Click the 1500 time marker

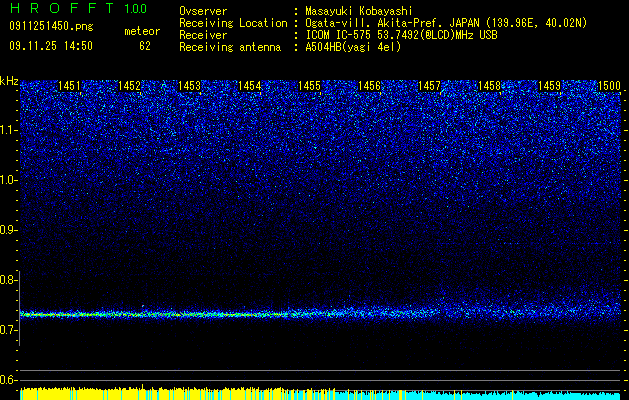[x=609, y=86]
